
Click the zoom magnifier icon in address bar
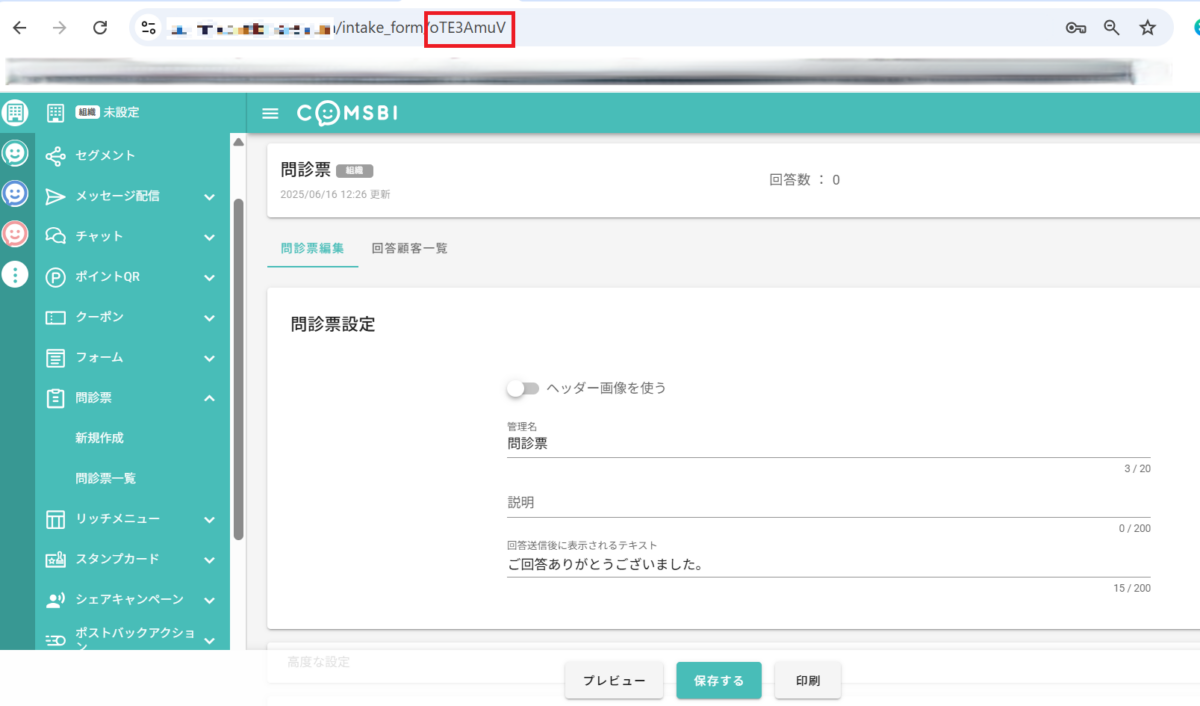point(1111,28)
